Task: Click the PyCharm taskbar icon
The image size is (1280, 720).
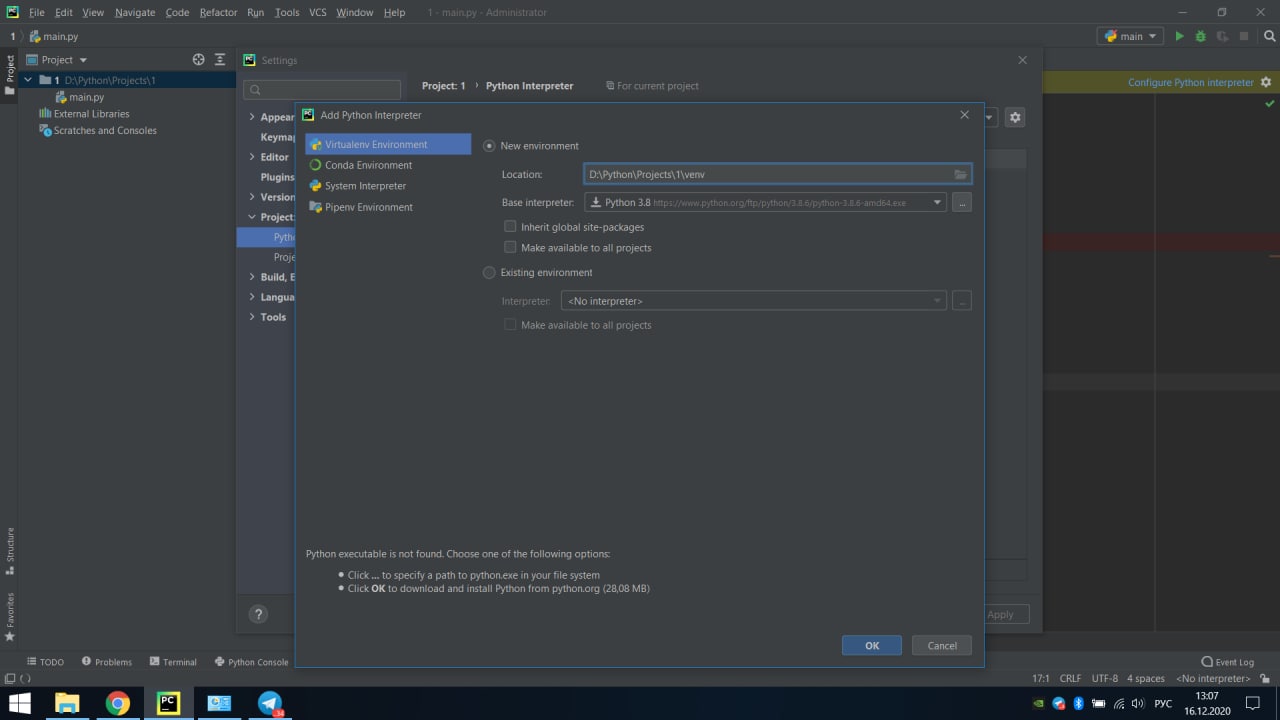Action: (x=168, y=703)
